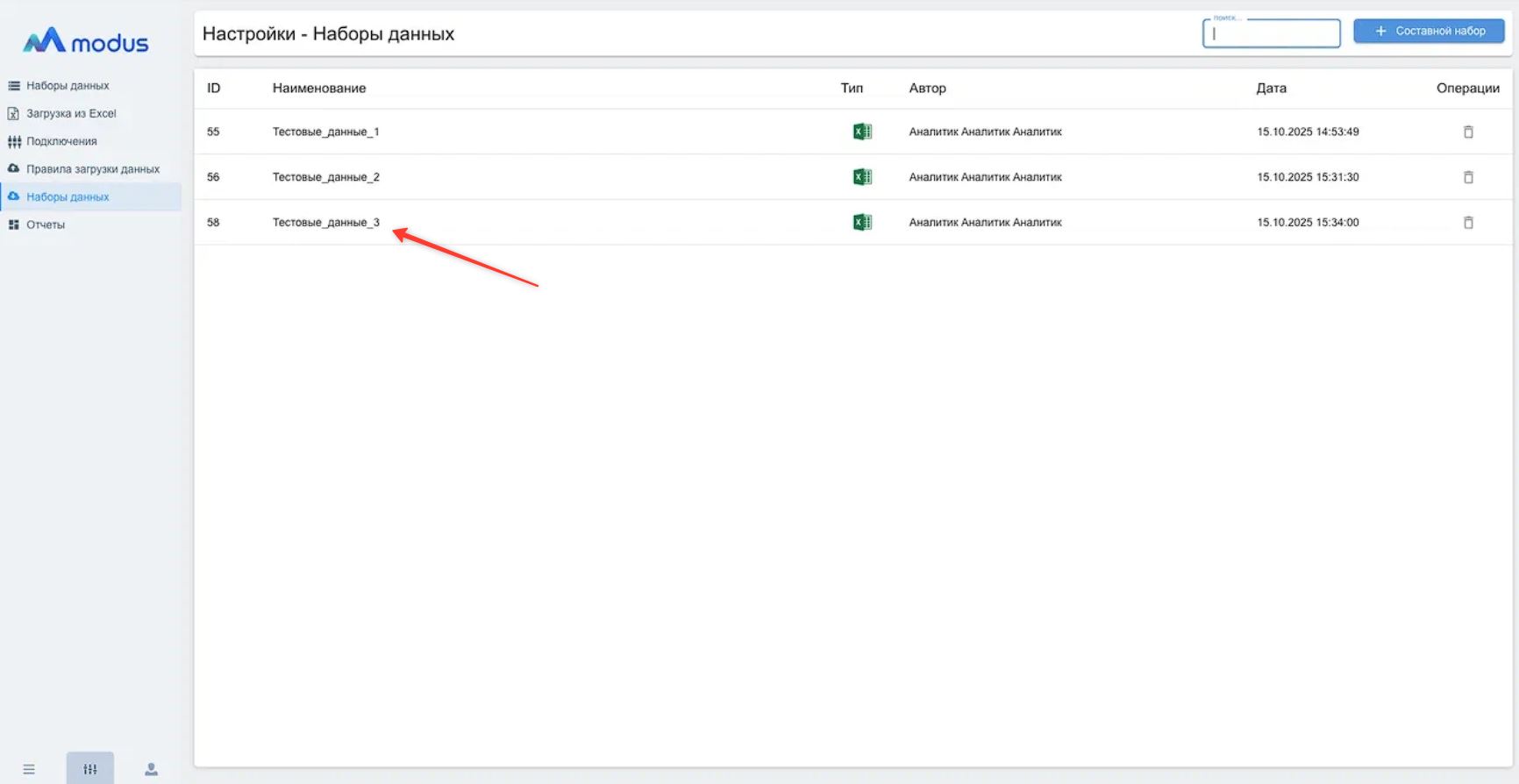Focus the search input field
The height and width of the screenshot is (784, 1519).
coord(1271,34)
